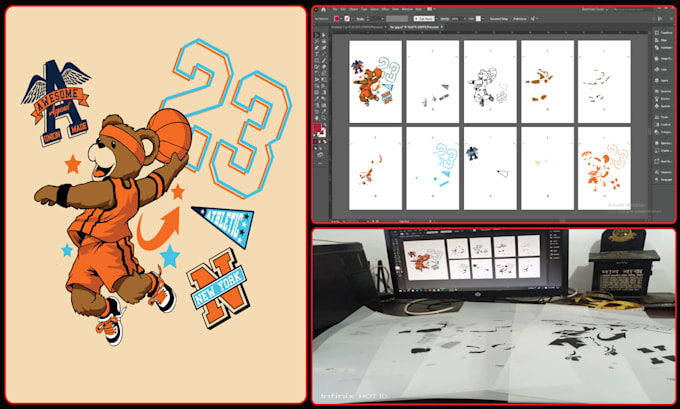The image size is (680, 409).
Task: Open the Transparency panel icon
Action: point(657,132)
